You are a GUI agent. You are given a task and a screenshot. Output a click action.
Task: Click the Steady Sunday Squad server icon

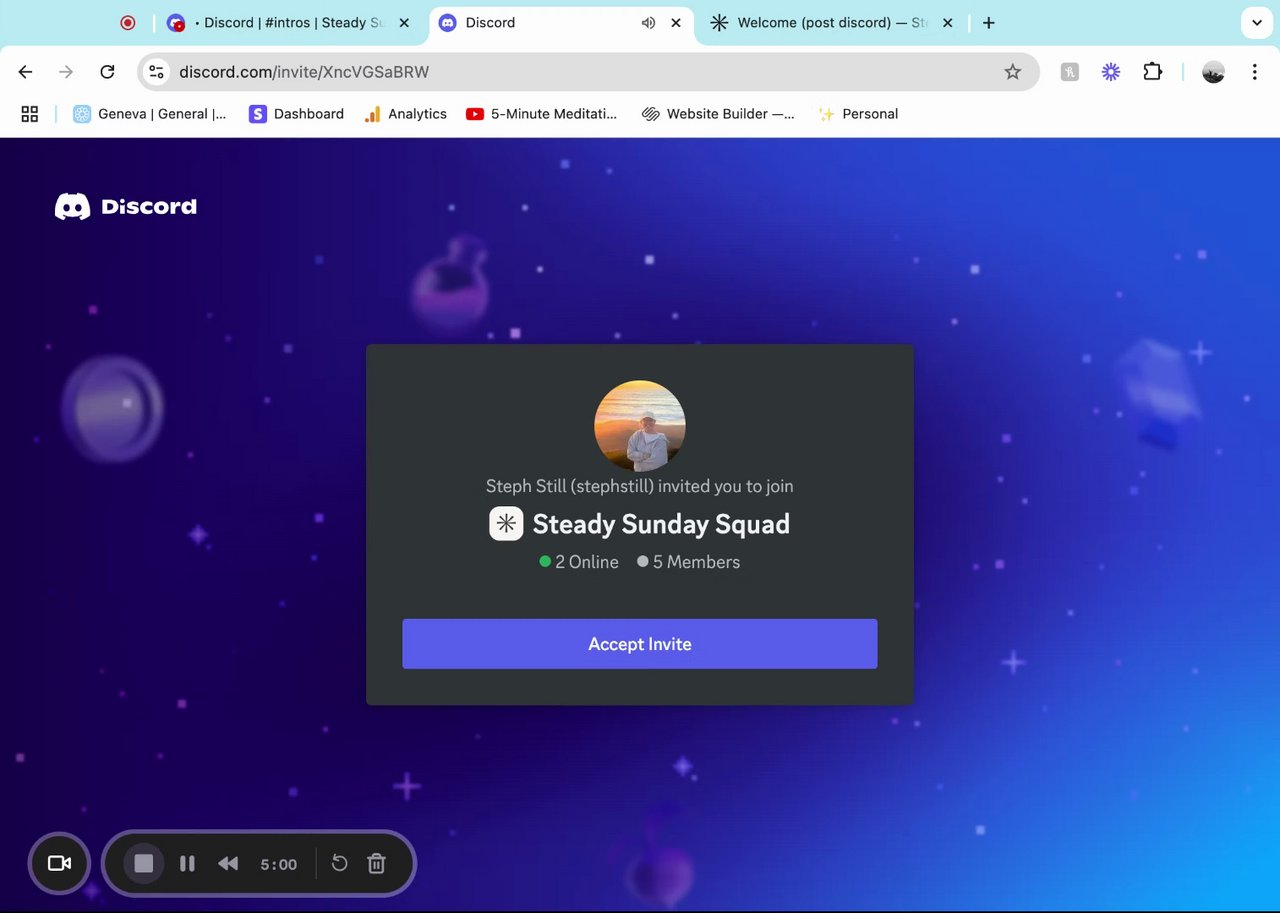pos(506,524)
